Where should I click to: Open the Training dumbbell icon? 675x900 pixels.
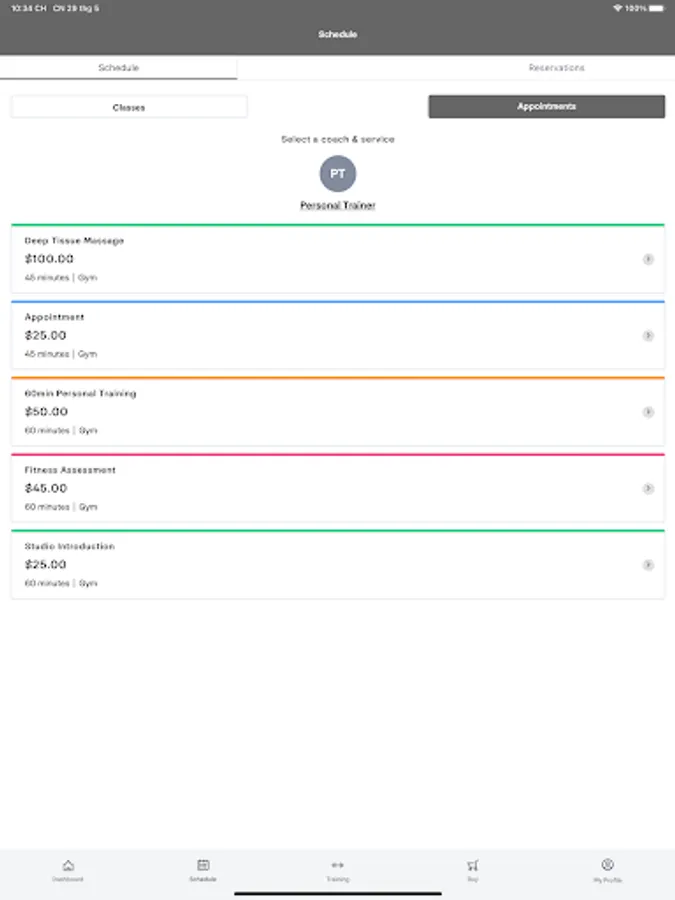coord(337,866)
